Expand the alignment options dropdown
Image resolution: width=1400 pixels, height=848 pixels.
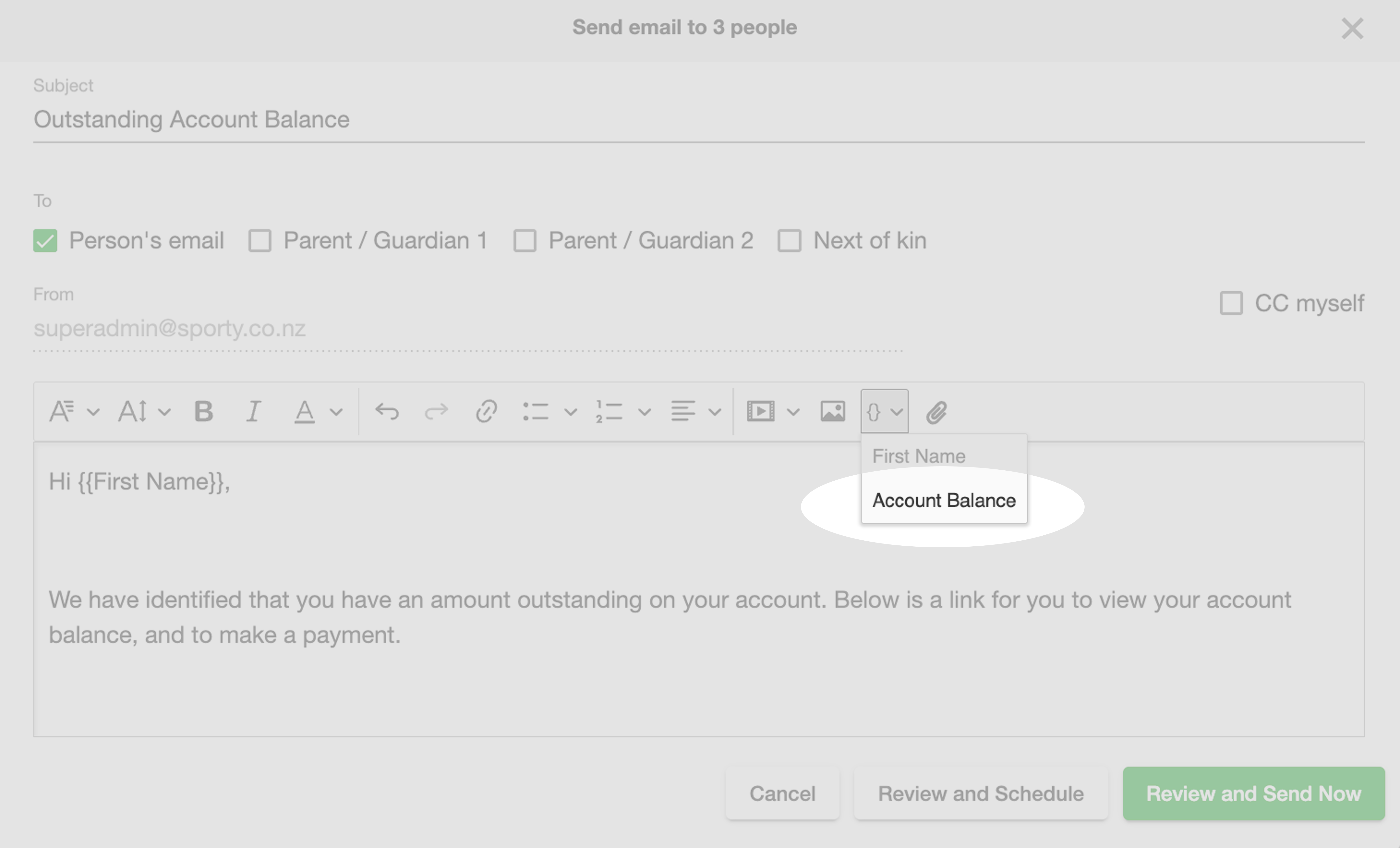715,412
